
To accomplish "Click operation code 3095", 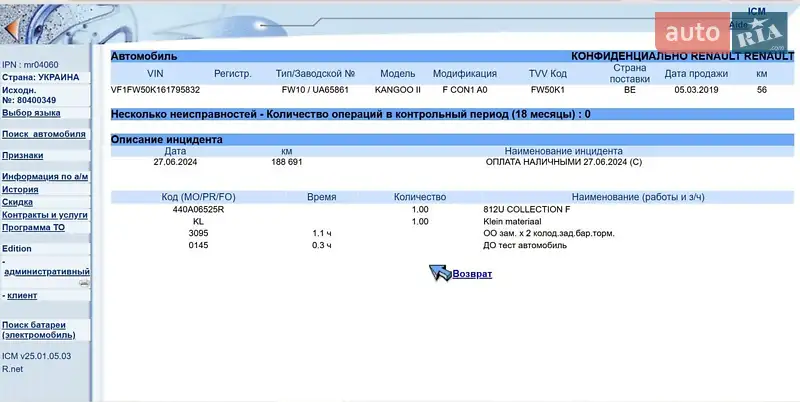I will [198, 233].
